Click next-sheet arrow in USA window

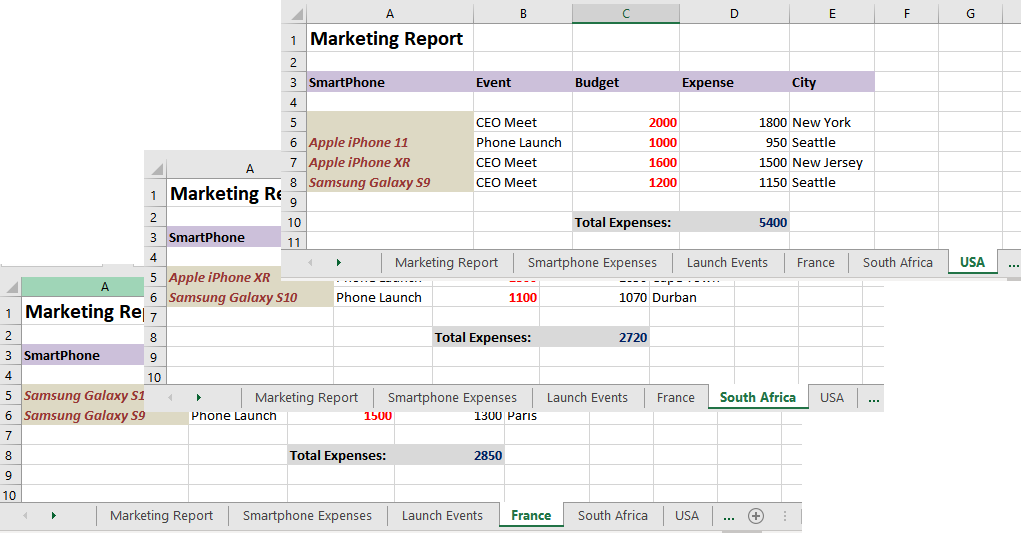[x=339, y=262]
